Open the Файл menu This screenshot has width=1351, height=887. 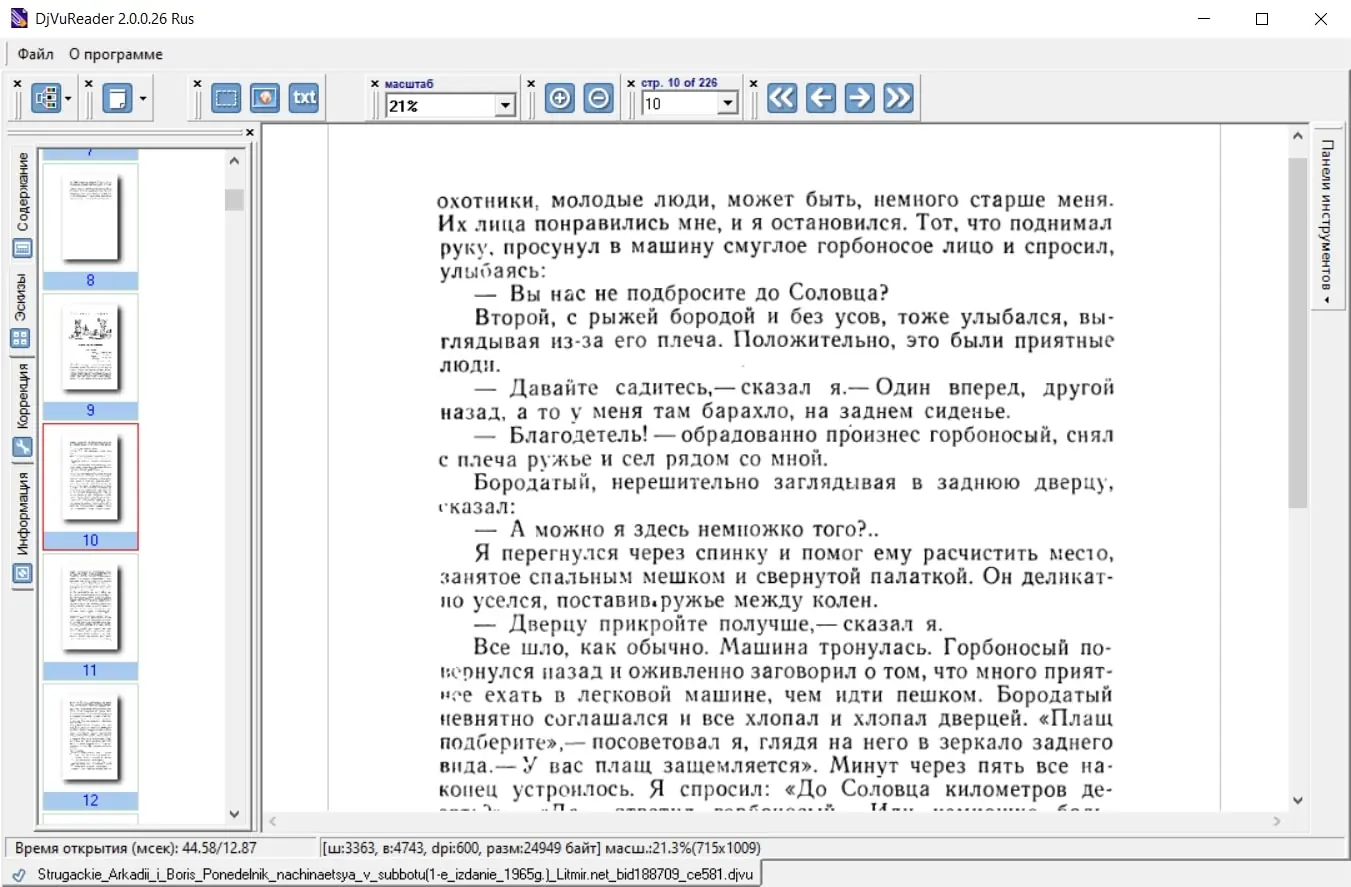click(36, 54)
